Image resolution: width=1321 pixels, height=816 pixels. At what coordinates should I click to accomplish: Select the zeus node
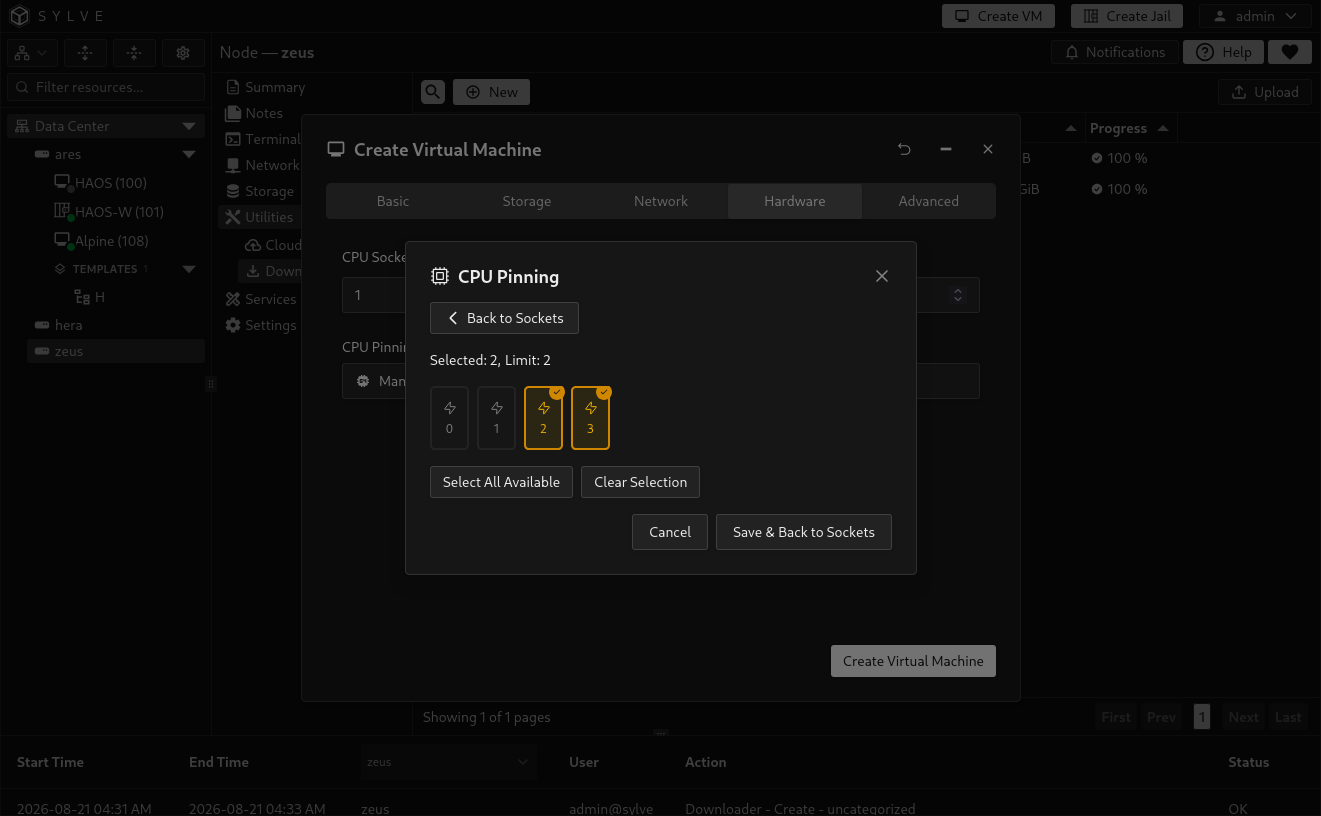(116, 351)
